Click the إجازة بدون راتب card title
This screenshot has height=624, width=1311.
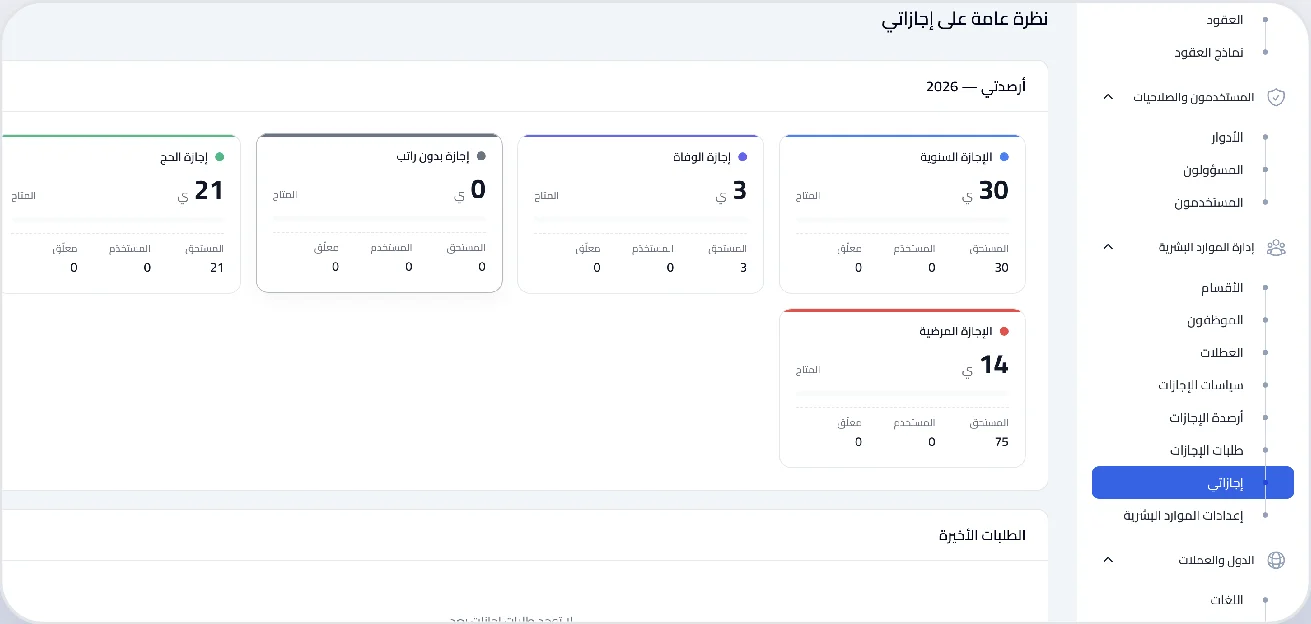(x=434, y=156)
